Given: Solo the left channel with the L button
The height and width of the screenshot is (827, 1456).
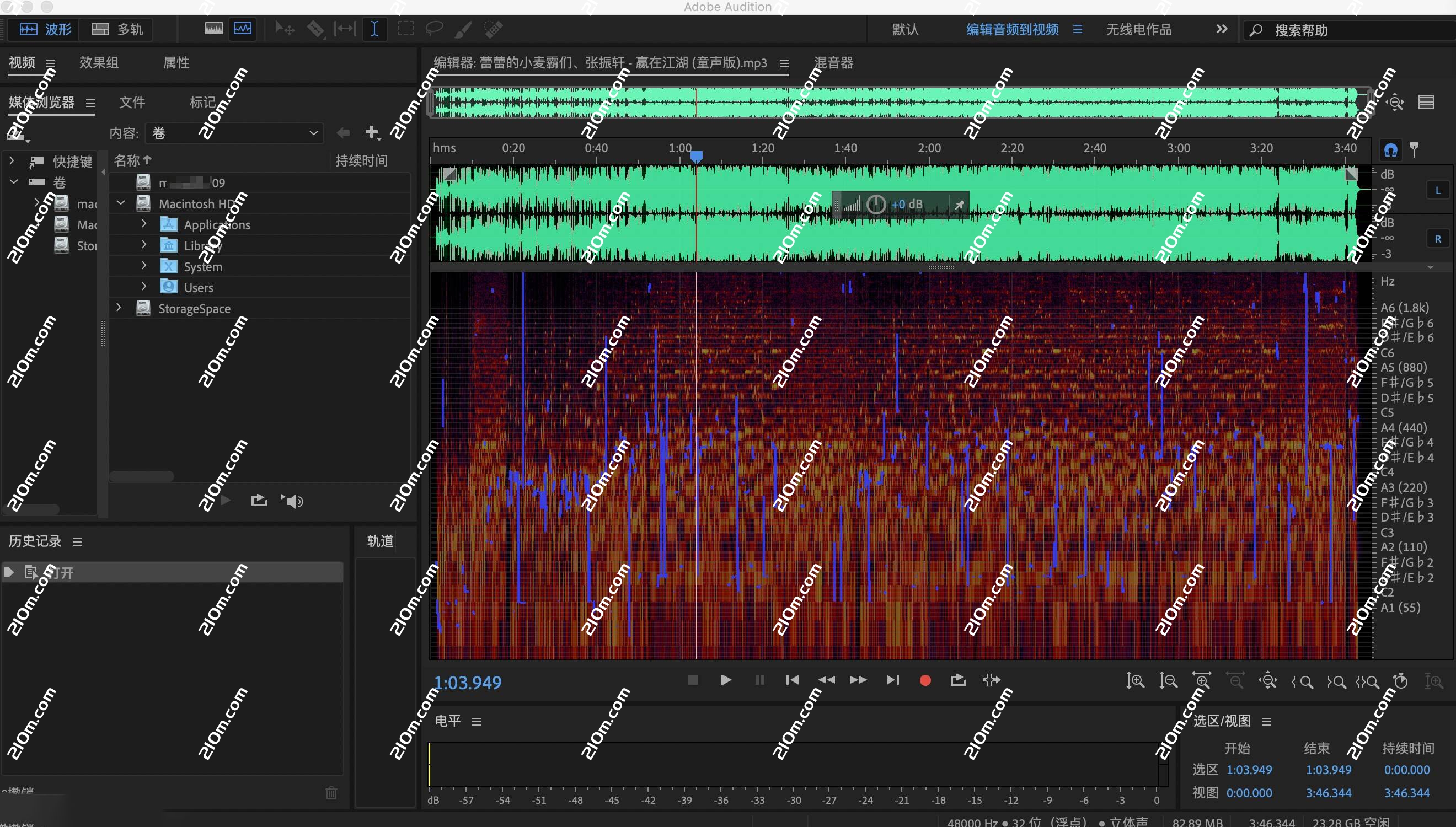Looking at the screenshot, I should coord(1439,190).
